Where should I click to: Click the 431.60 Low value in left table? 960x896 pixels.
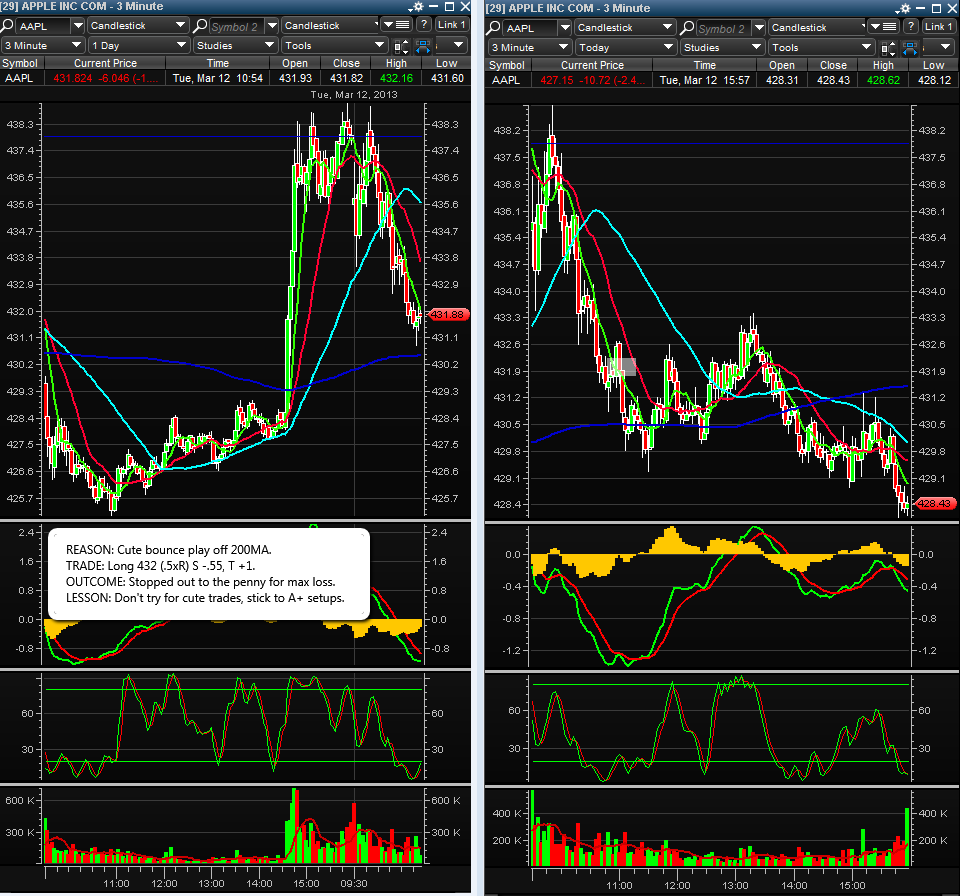click(x=447, y=78)
